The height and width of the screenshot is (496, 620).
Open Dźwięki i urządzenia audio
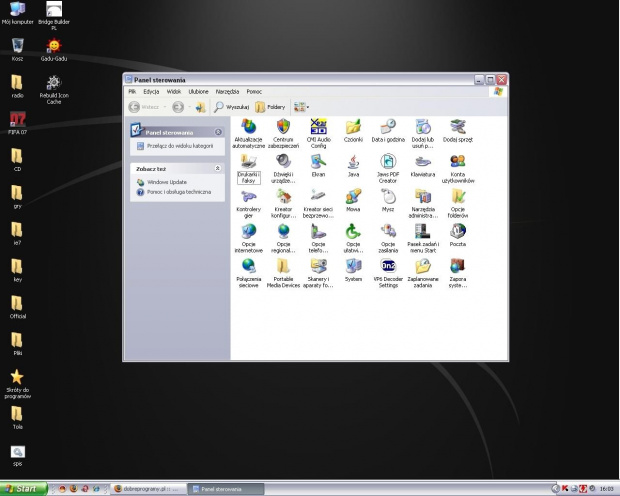tap(283, 168)
